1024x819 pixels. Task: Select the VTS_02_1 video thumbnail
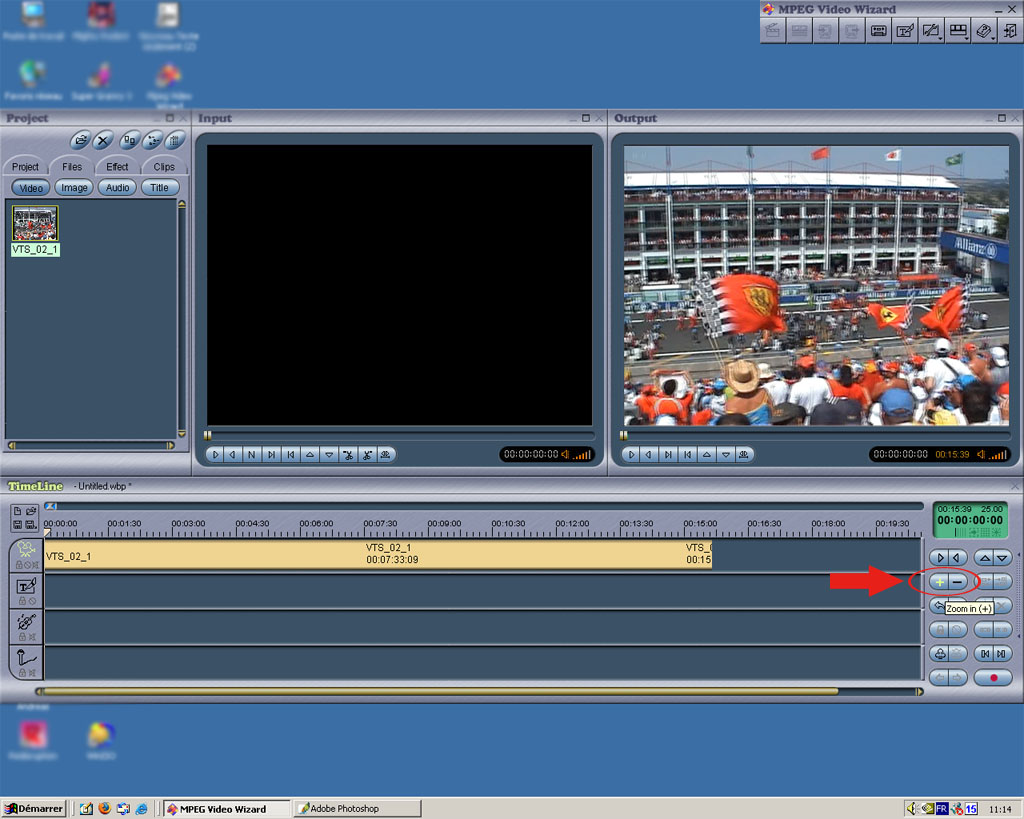[35, 224]
